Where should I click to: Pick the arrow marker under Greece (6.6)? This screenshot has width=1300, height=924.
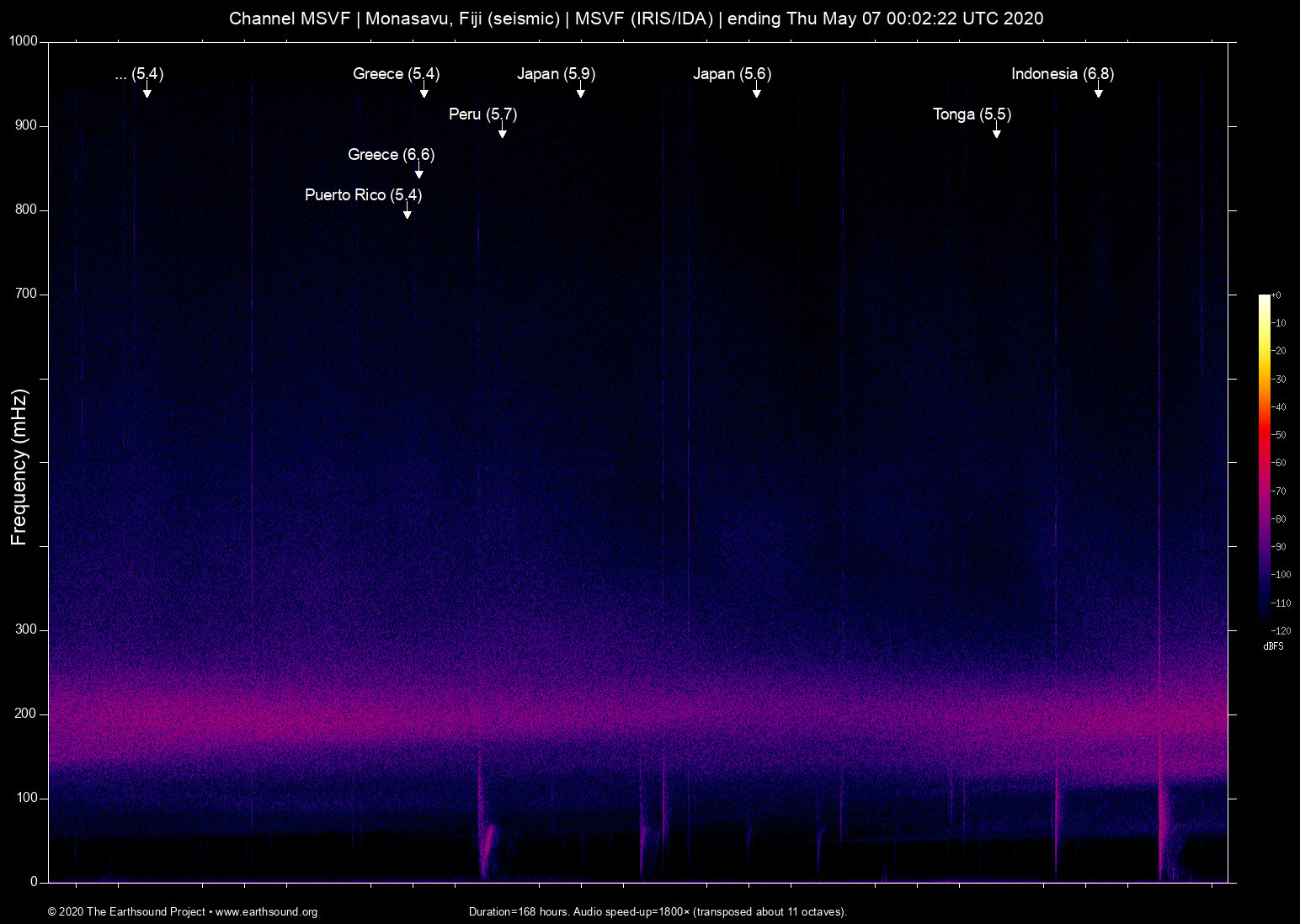[418, 171]
